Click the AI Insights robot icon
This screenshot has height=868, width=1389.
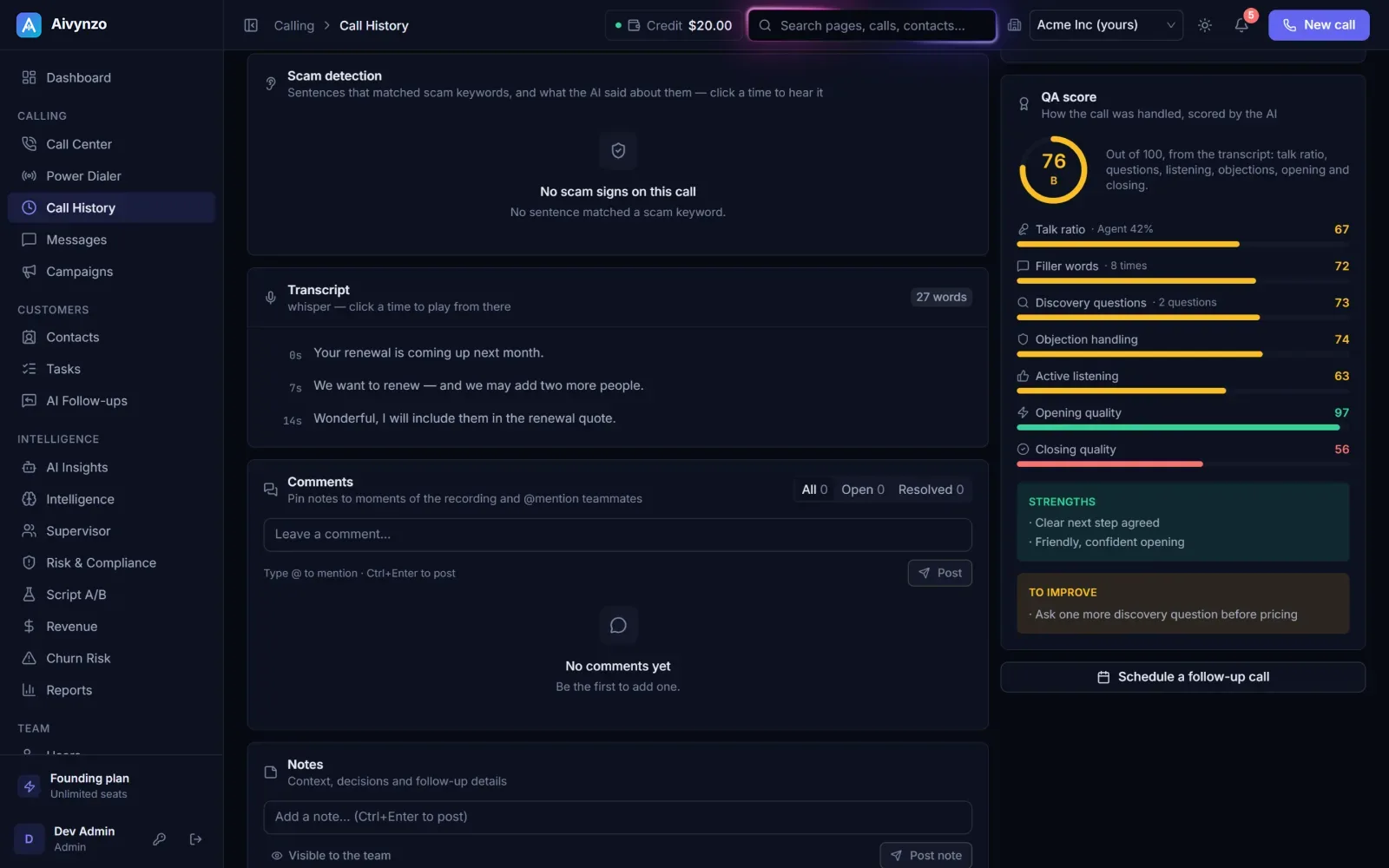29,467
